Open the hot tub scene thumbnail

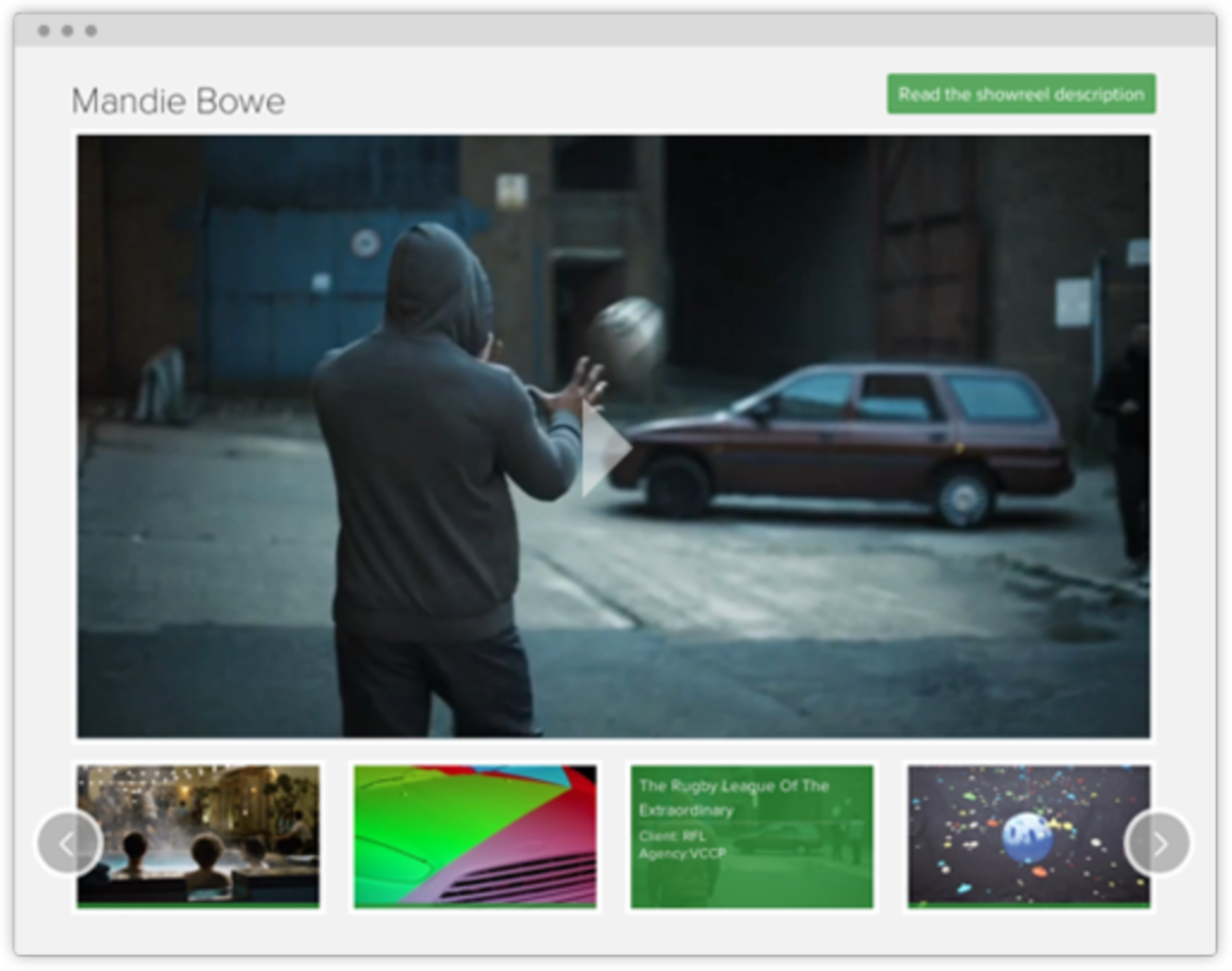point(198,837)
